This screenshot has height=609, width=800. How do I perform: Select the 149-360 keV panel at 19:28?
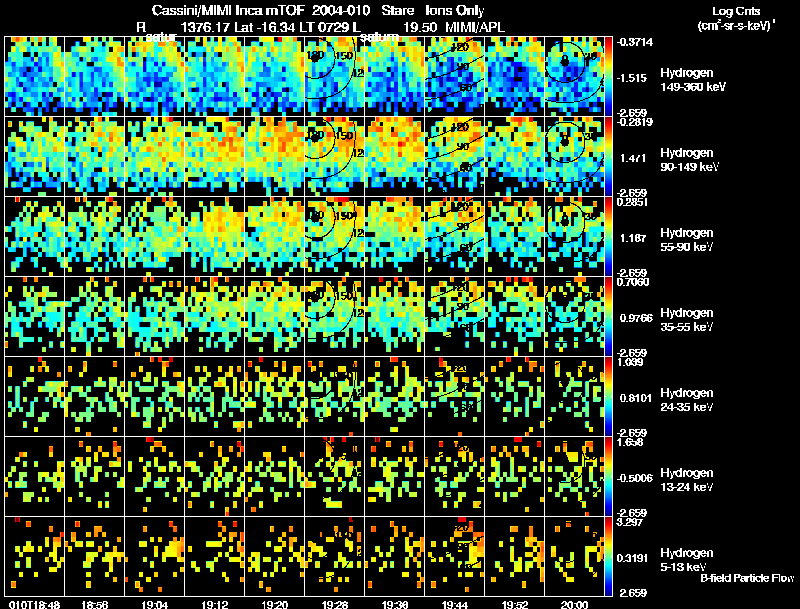(335, 77)
